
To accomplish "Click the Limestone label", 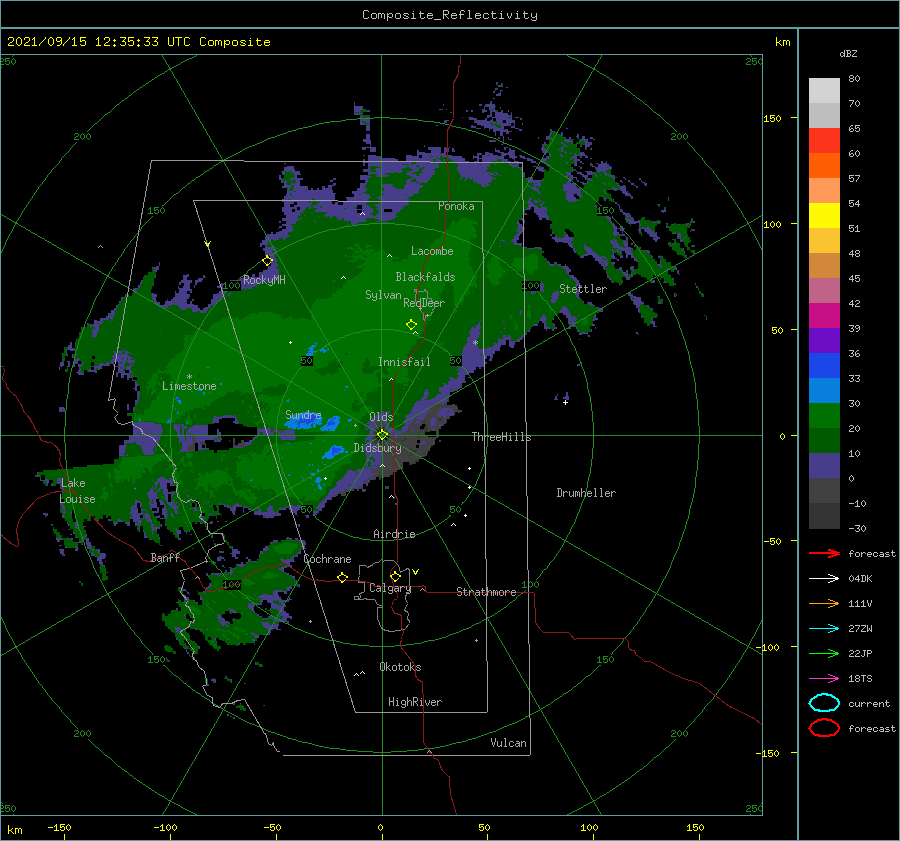I will point(189,386).
